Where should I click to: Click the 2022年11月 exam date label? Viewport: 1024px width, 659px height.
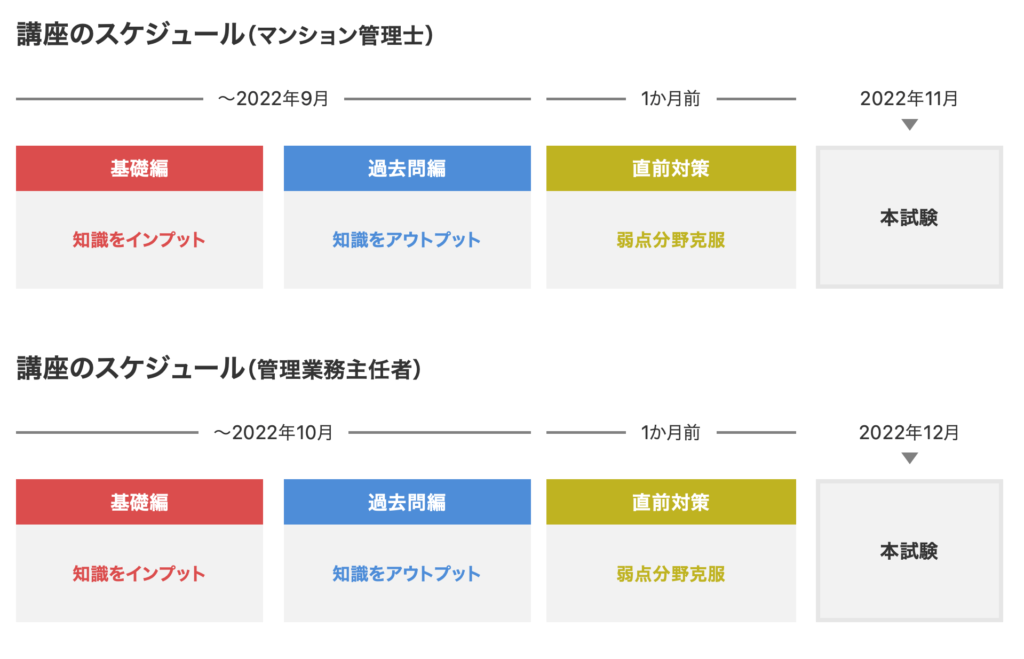pyautogui.click(x=909, y=99)
